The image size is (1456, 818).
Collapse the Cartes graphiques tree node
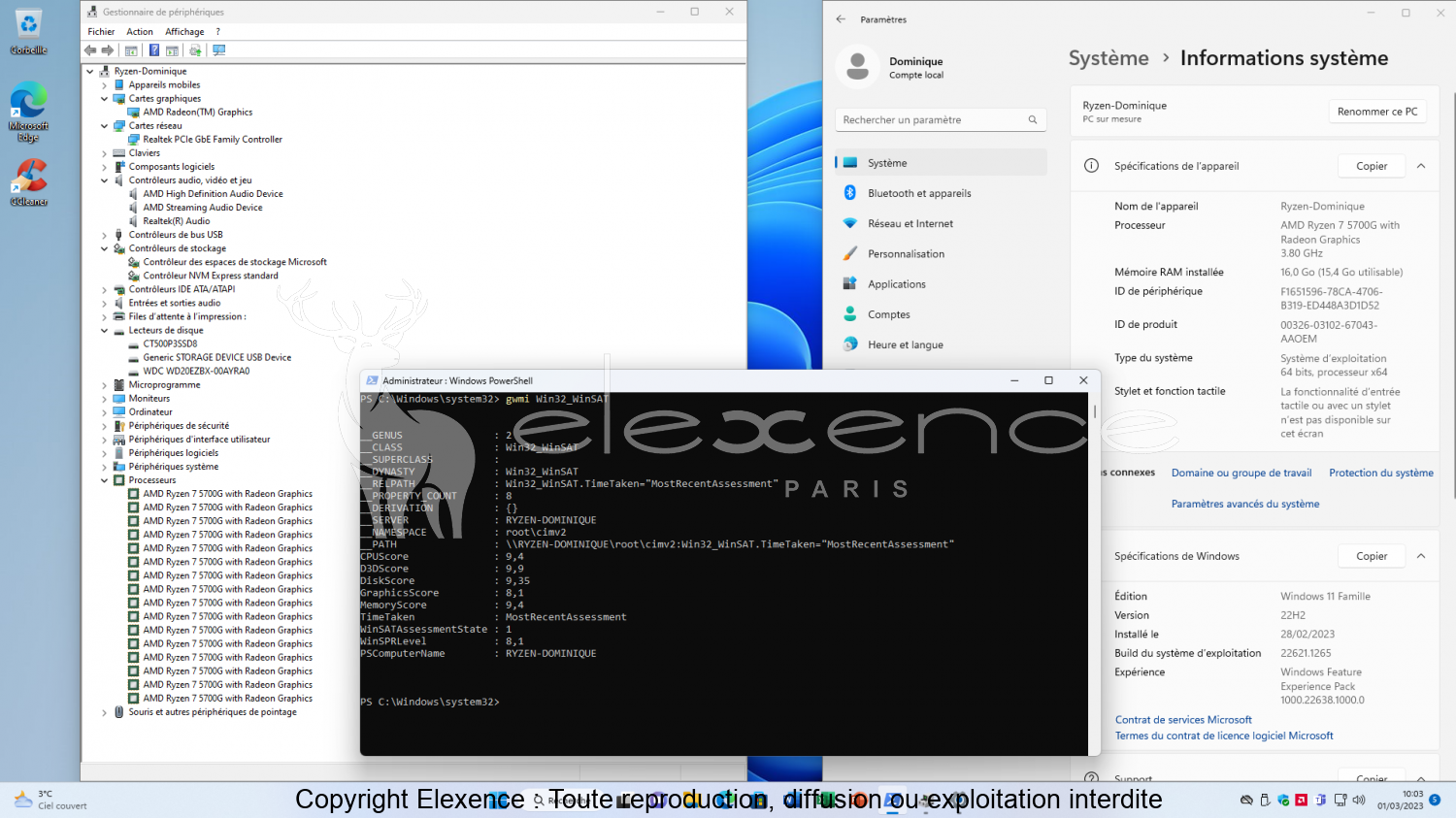[x=104, y=99]
